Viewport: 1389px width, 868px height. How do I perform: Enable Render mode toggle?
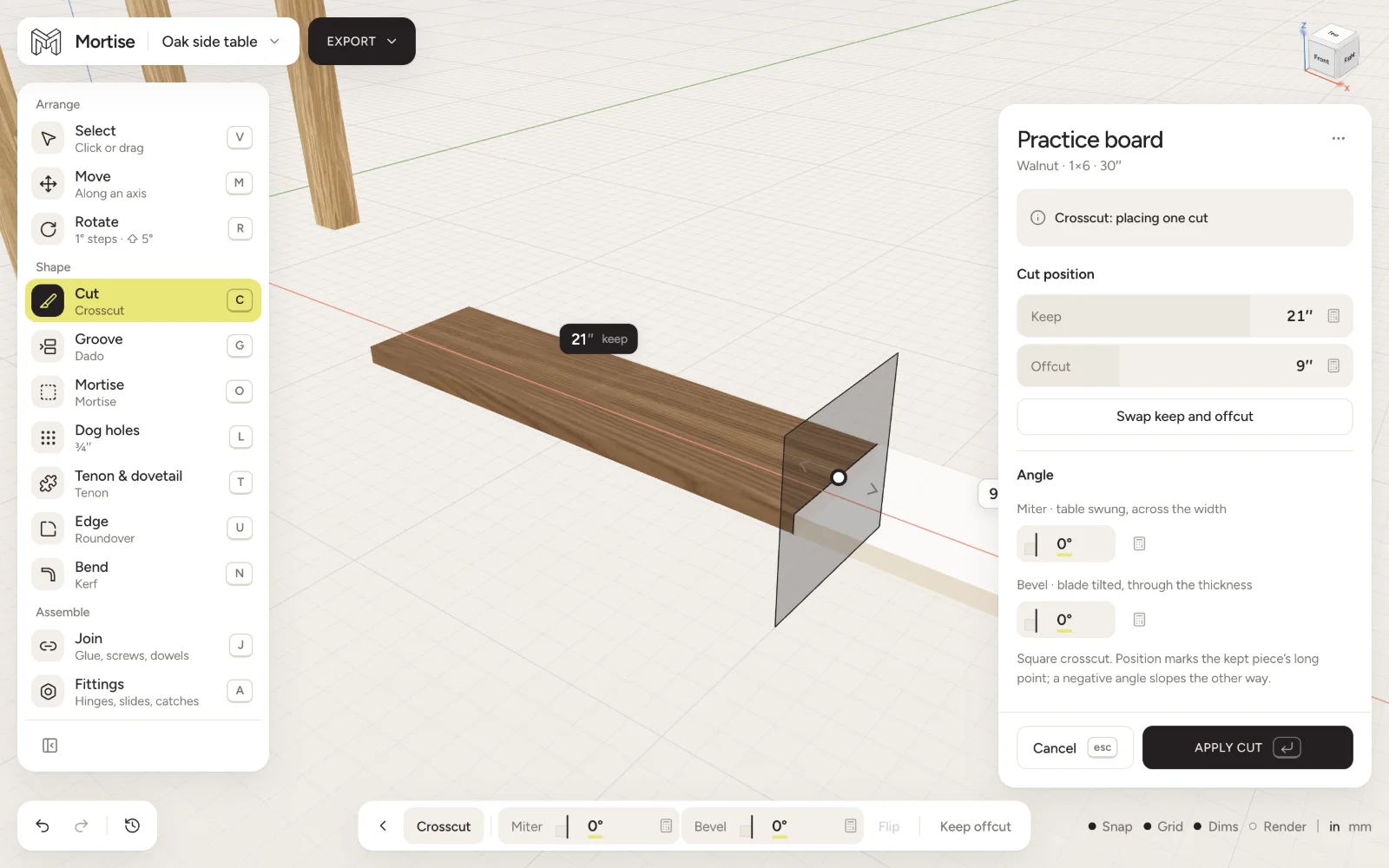click(x=1277, y=826)
